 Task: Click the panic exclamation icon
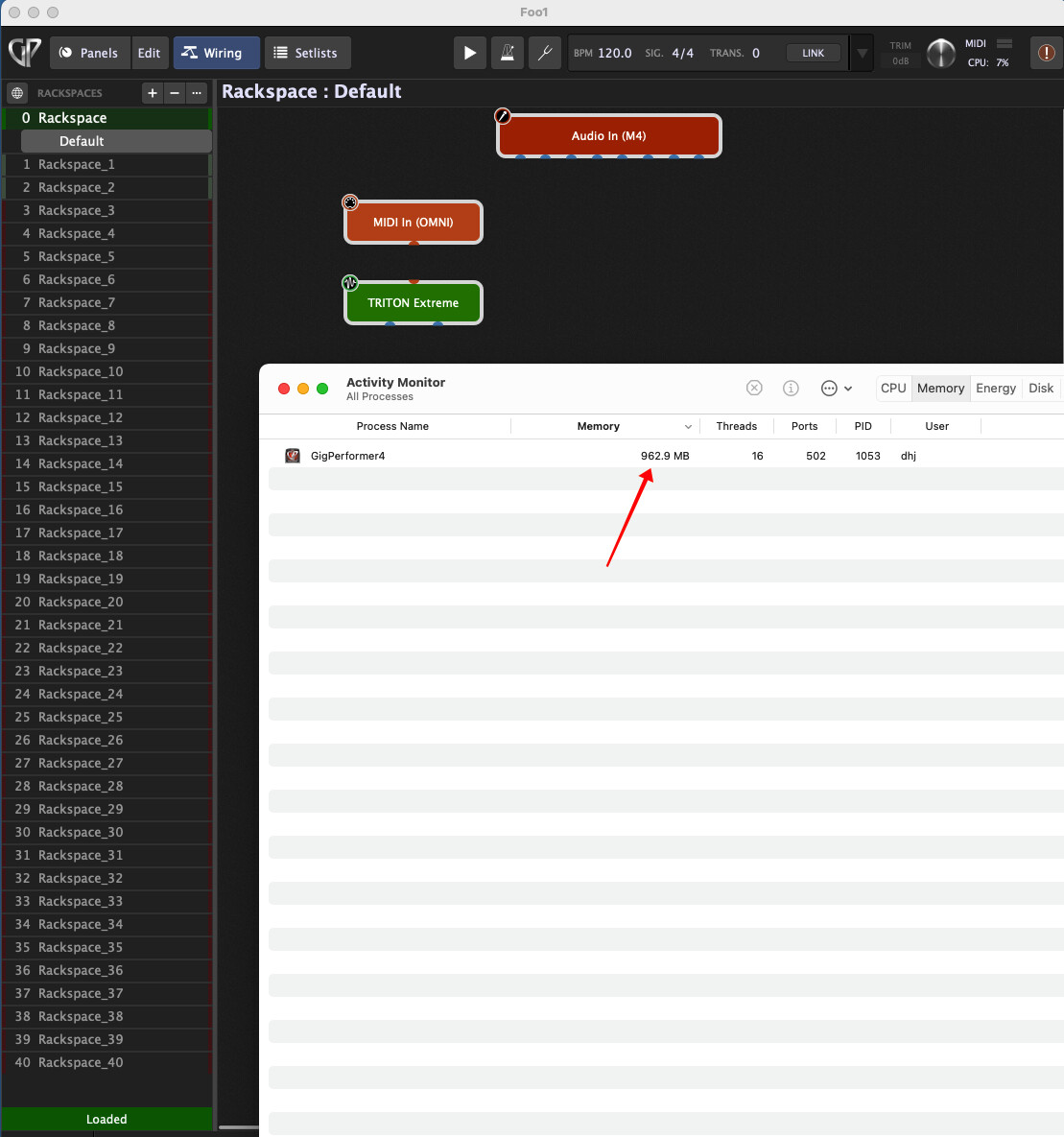coord(1046,53)
